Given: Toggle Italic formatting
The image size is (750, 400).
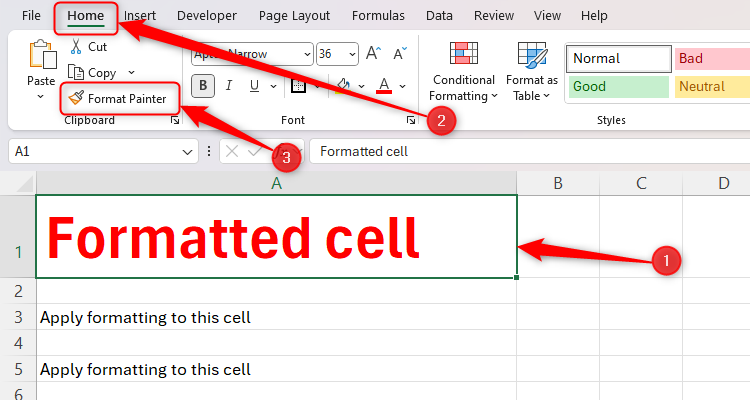Looking at the screenshot, I should coord(229,86).
